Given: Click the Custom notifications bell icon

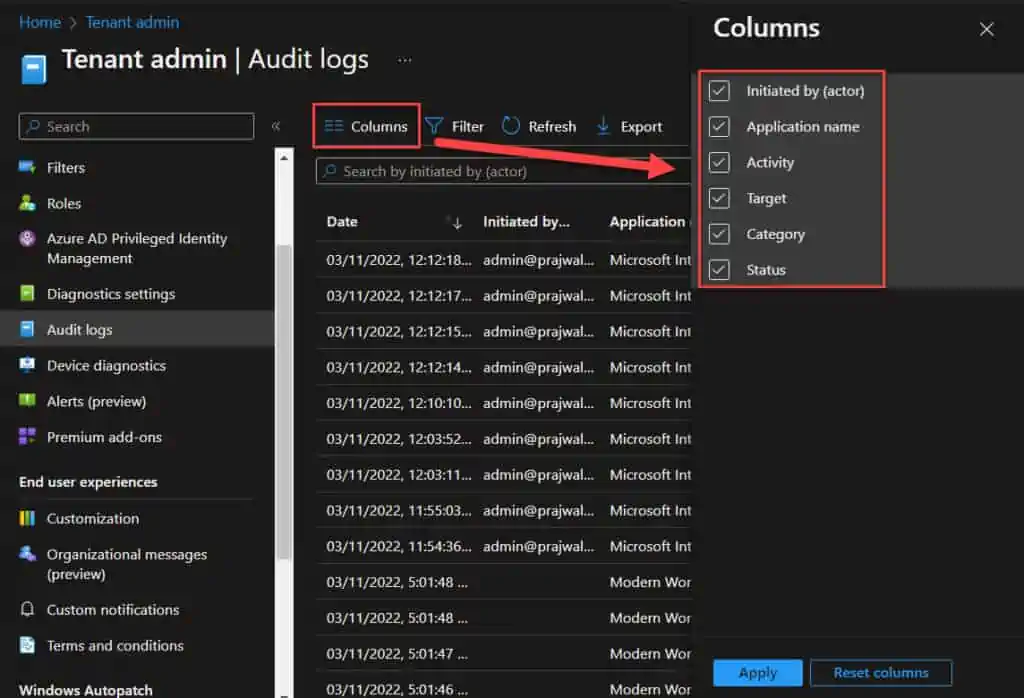Looking at the screenshot, I should [27, 609].
